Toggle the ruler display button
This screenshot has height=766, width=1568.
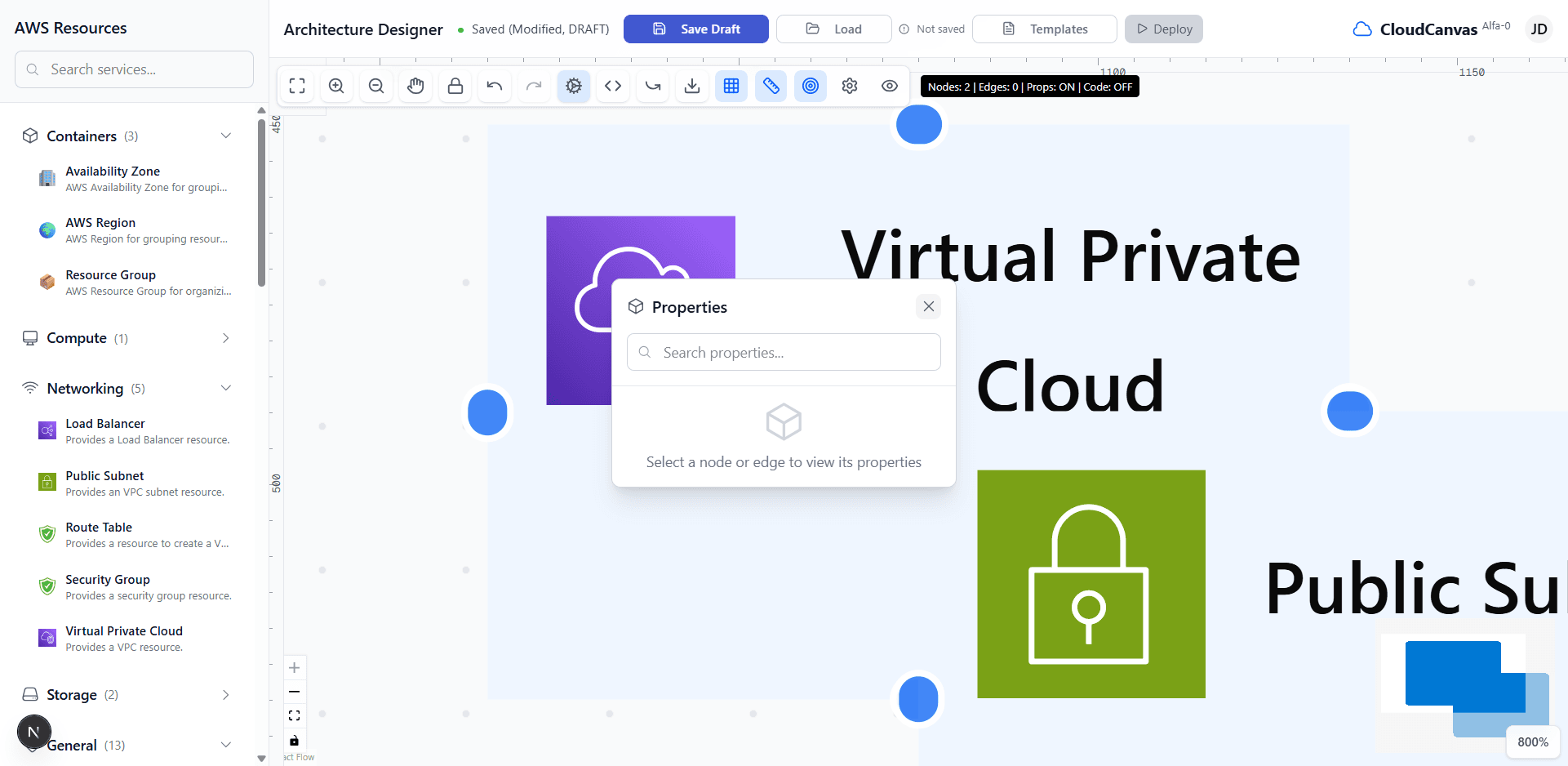pyautogui.click(x=771, y=86)
